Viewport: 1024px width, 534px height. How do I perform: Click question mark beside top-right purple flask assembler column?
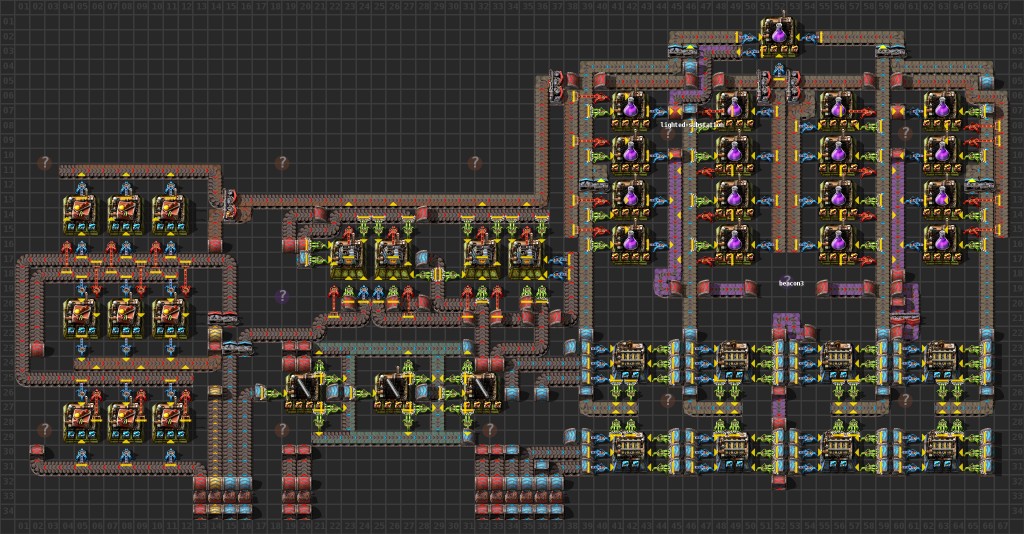(x=905, y=133)
